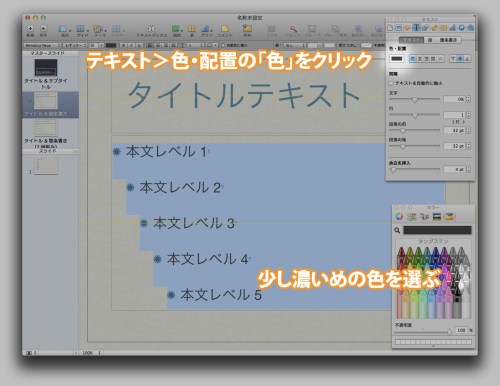Viewport: 500px width, 386px height.
Task: Add a Comment sticky note icon
Action: [x=225, y=29]
